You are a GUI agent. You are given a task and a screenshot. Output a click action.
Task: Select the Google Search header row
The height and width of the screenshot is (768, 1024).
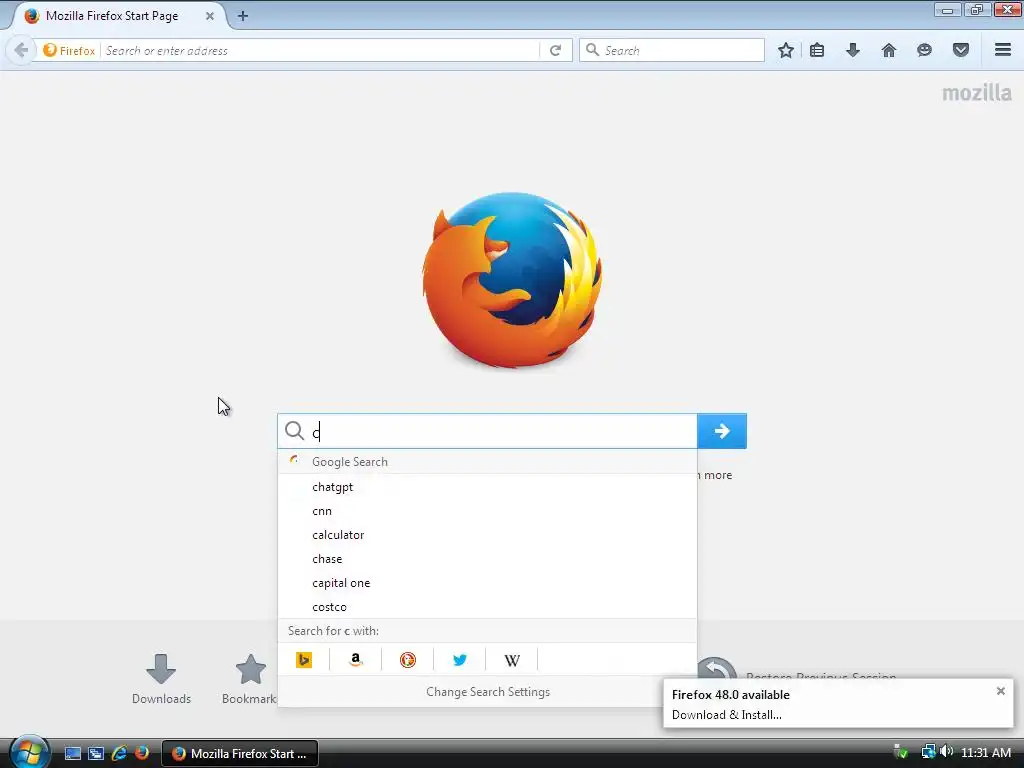(487, 462)
